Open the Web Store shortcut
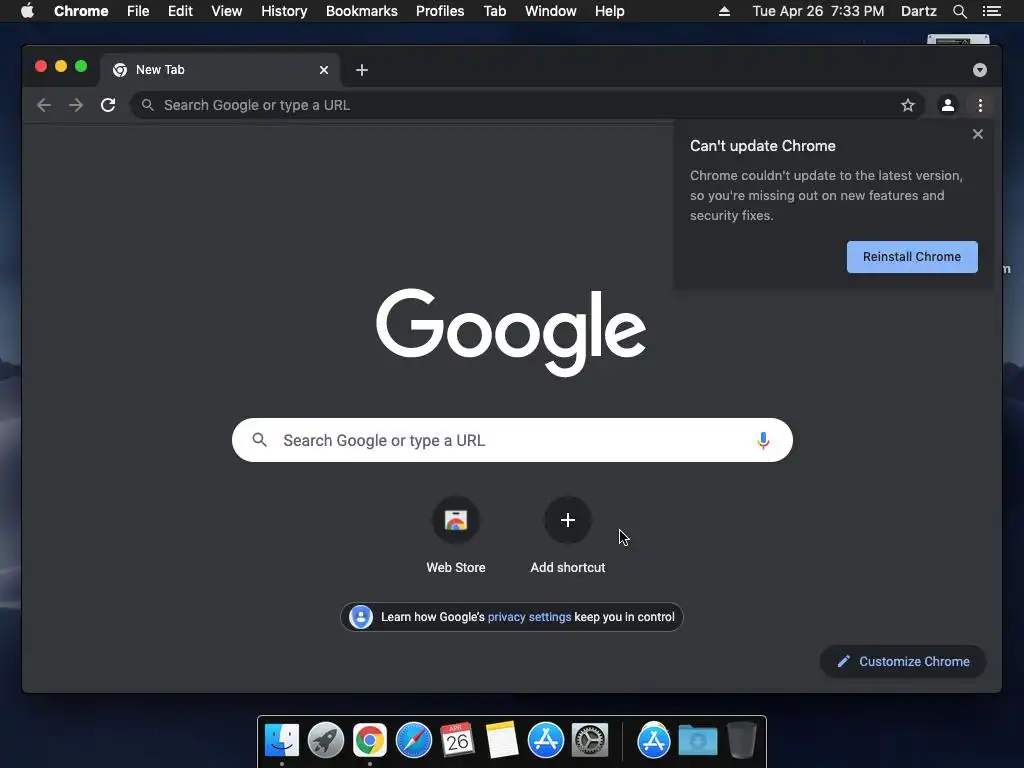This screenshot has width=1024, height=768. [x=456, y=536]
